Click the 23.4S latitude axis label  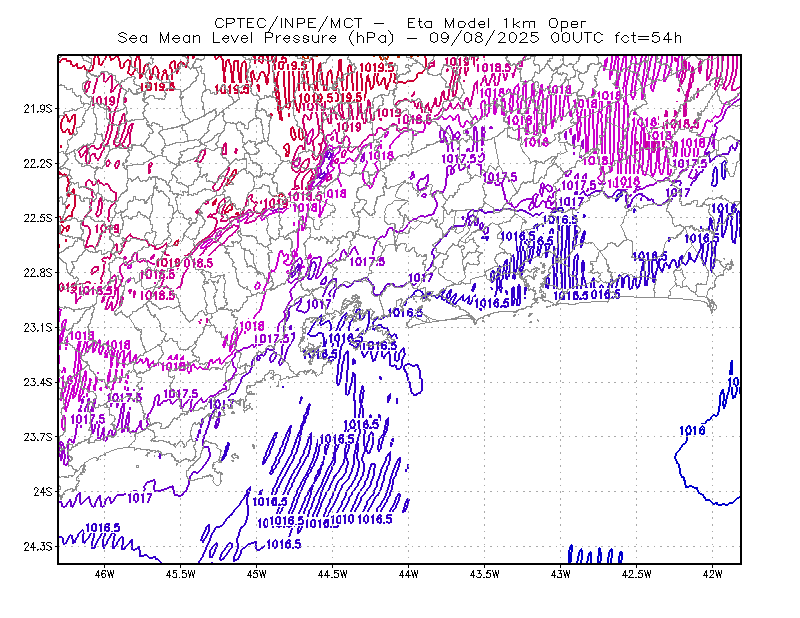pyautogui.click(x=38, y=382)
